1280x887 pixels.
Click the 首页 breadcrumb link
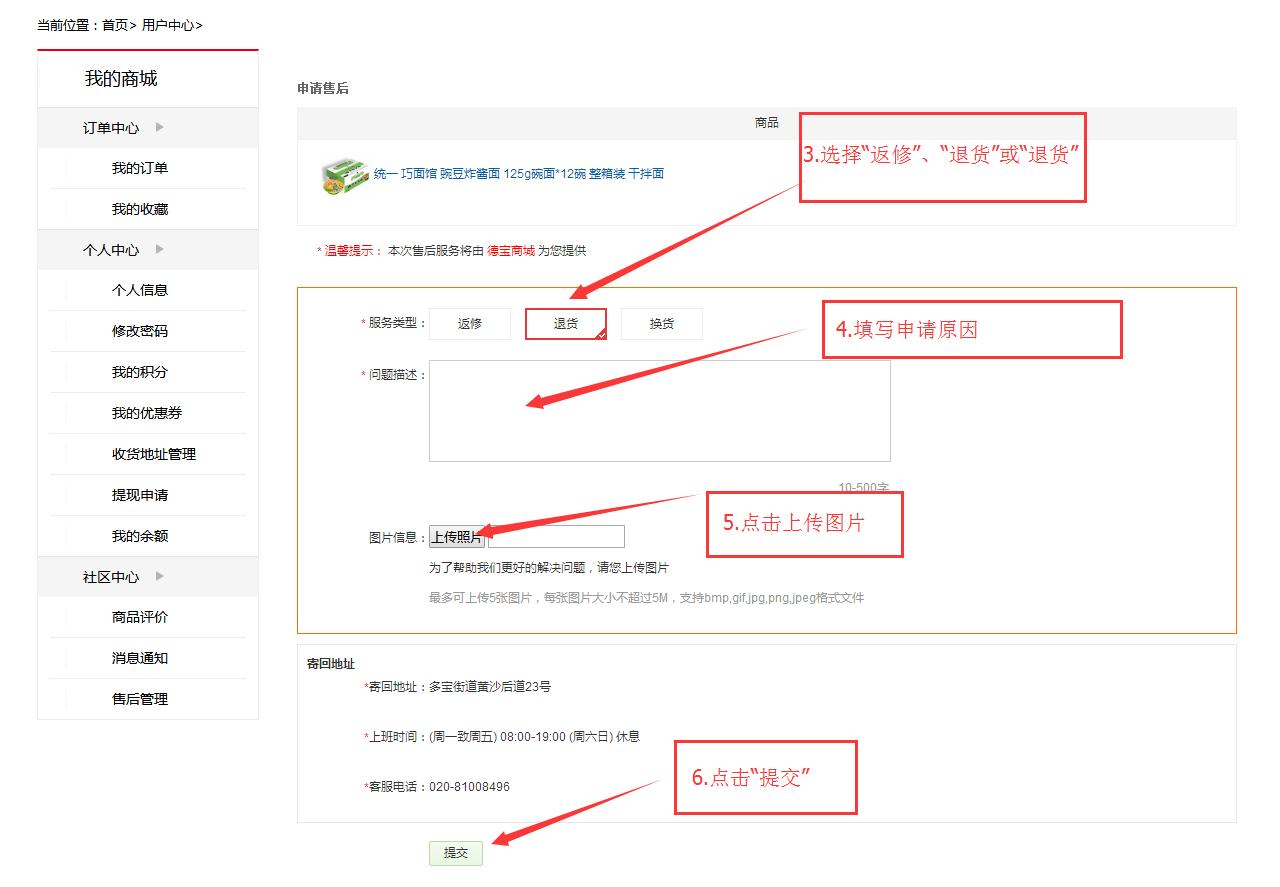[115, 25]
